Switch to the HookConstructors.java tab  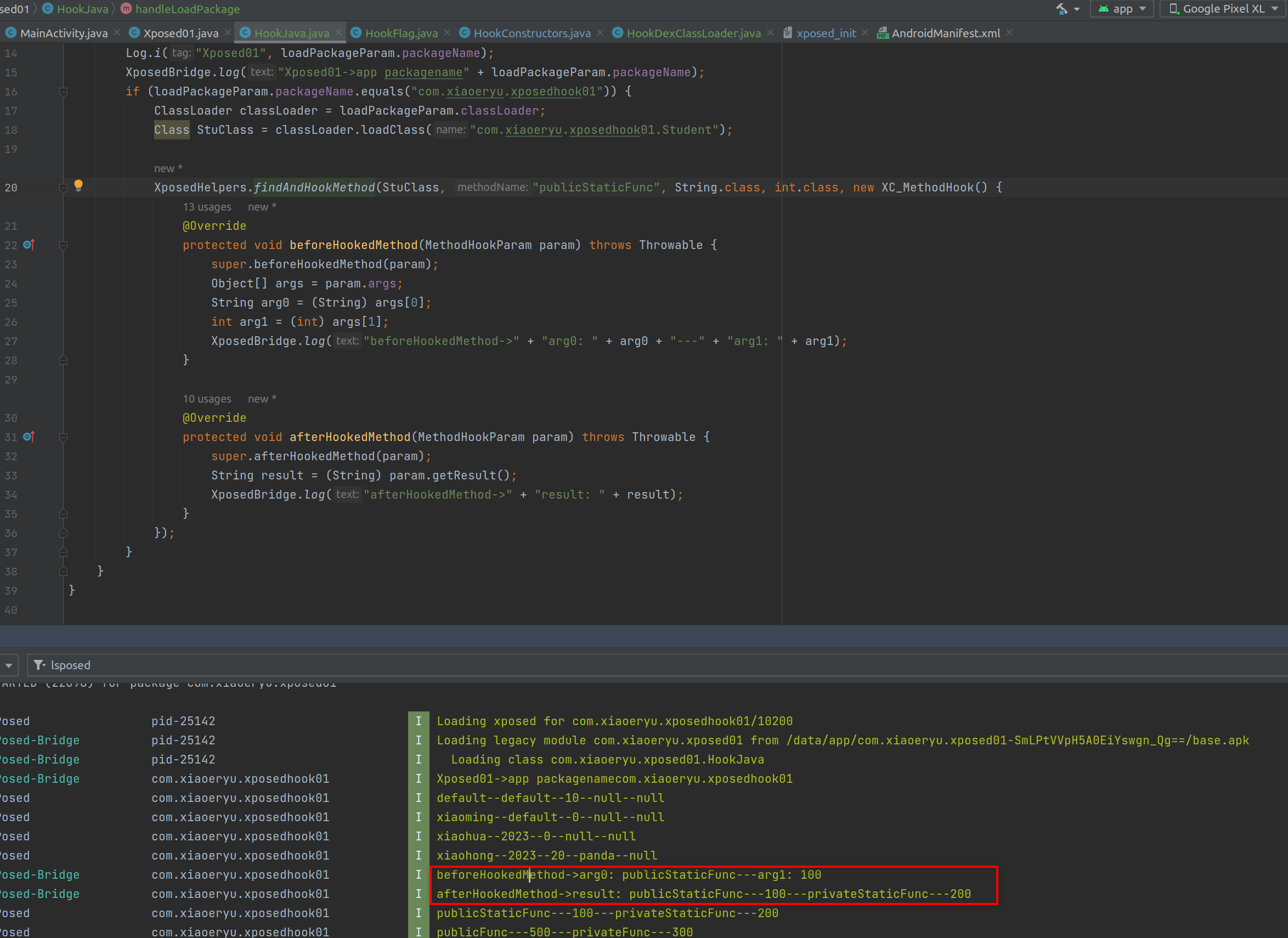click(x=532, y=33)
